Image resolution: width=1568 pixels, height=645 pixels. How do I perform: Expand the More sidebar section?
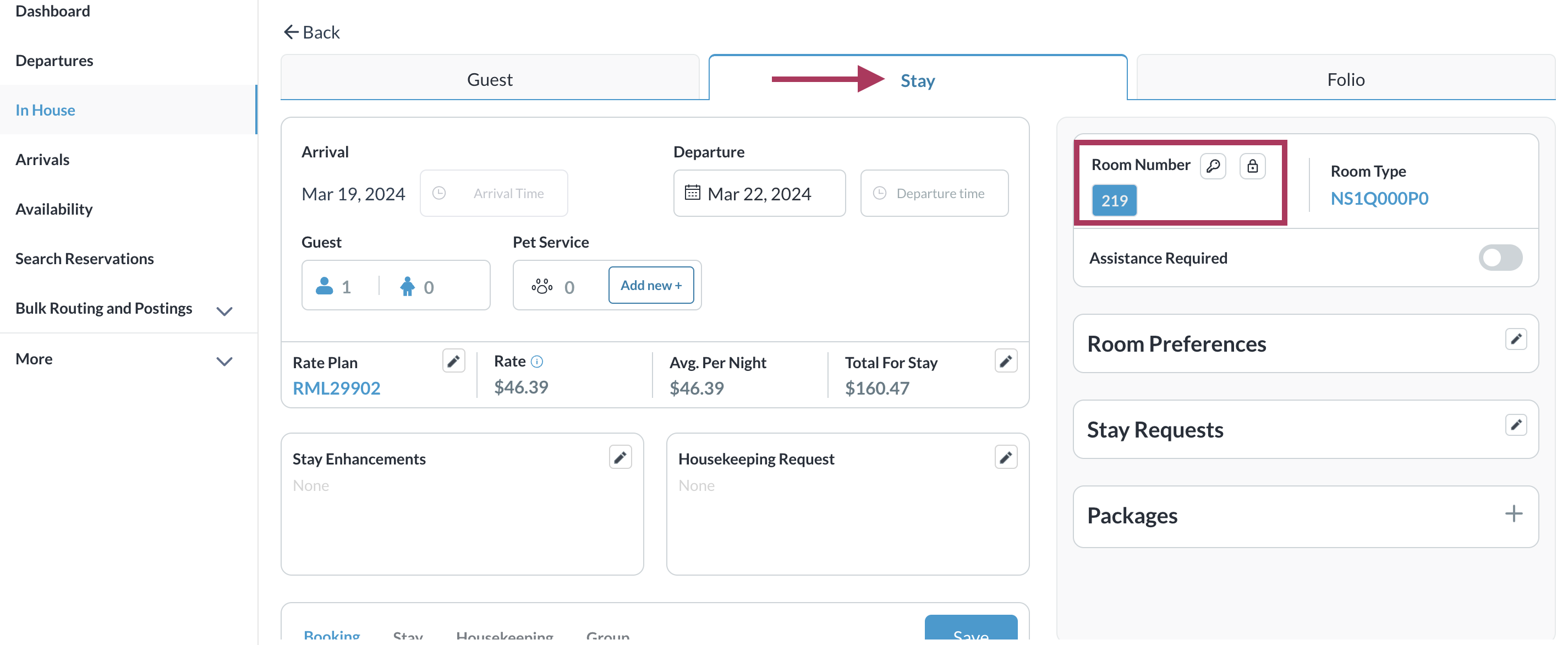pos(224,361)
